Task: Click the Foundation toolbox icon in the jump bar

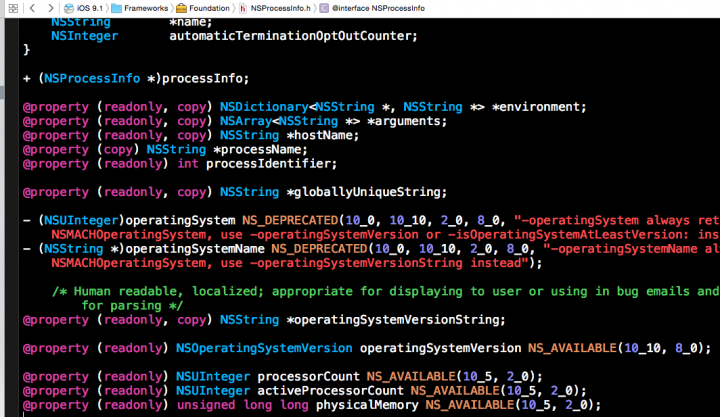Action: pos(182,8)
